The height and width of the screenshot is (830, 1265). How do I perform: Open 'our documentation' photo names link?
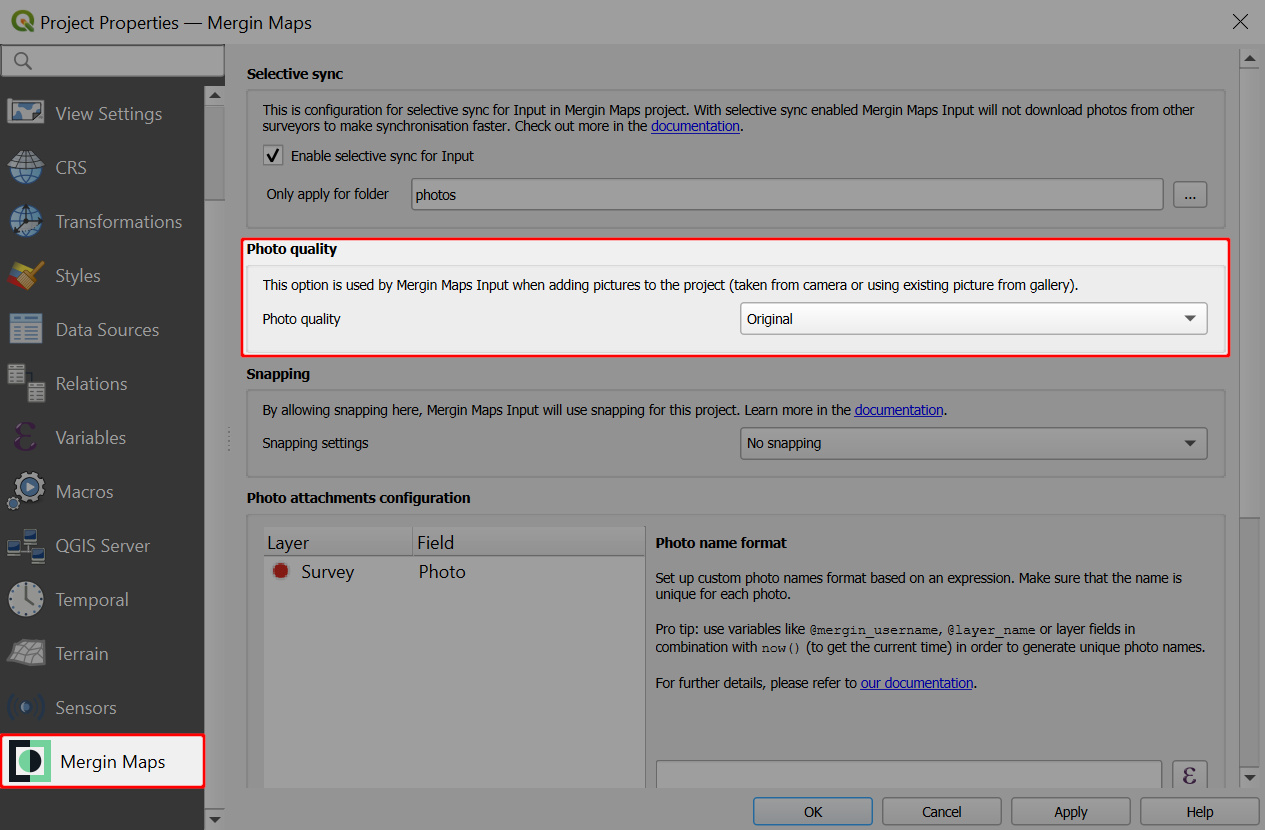pos(917,683)
